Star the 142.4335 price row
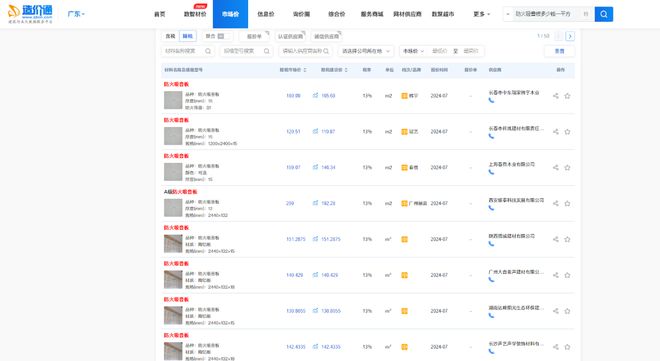 [x=567, y=347]
